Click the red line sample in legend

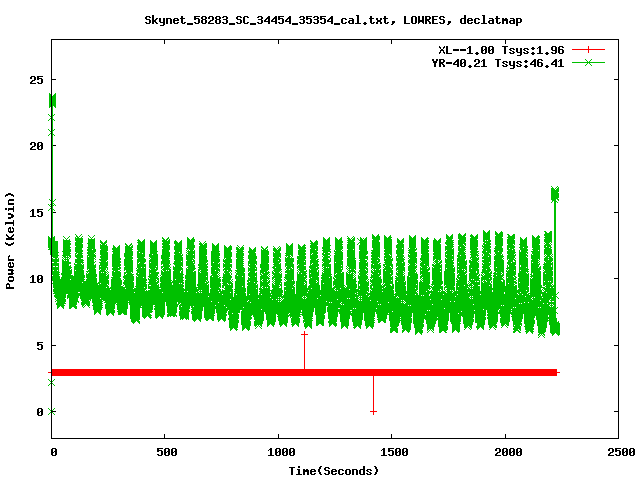tap(588, 50)
